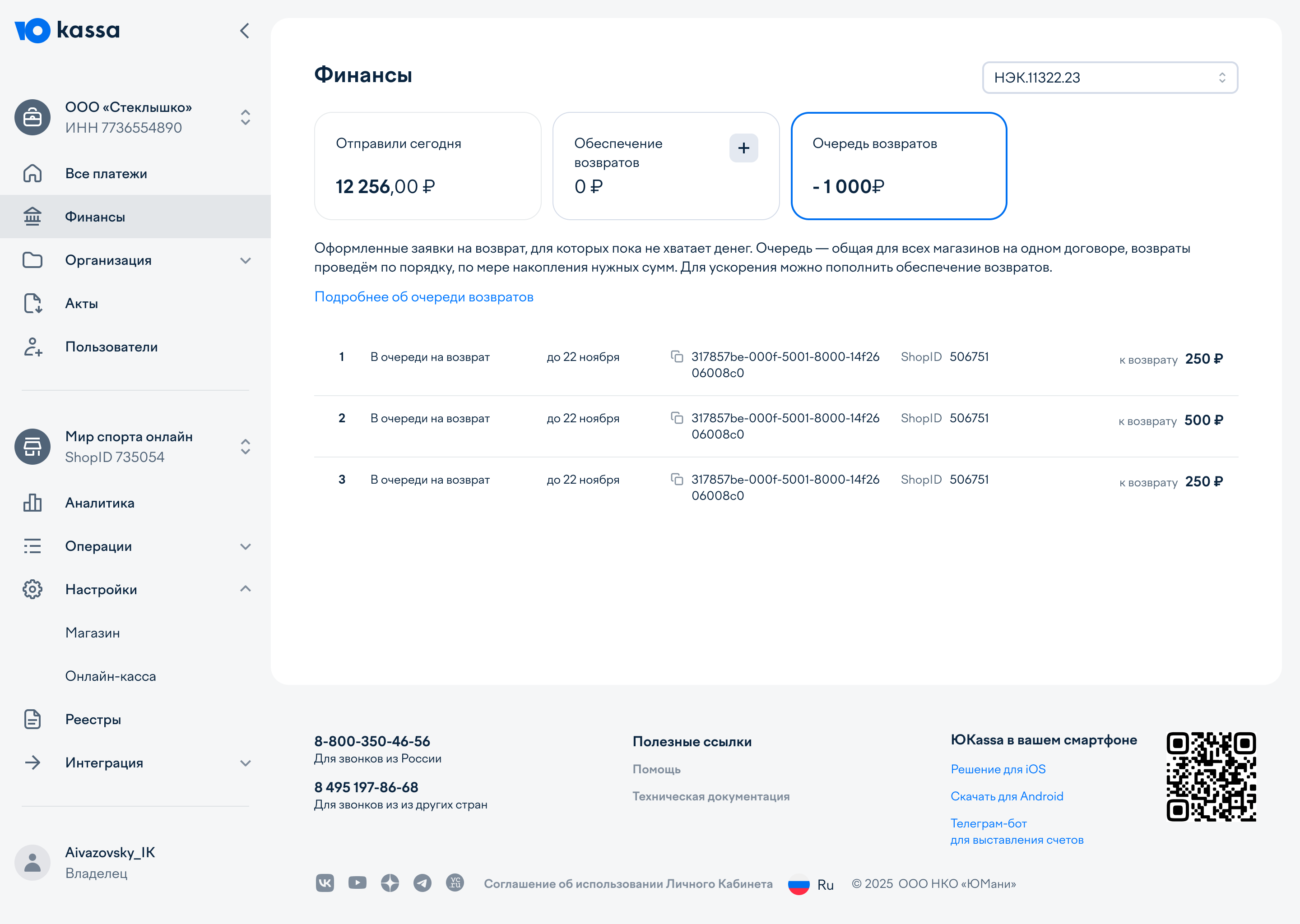Open the Telegram social icon
The height and width of the screenshot is (924, 1300).
422,883
